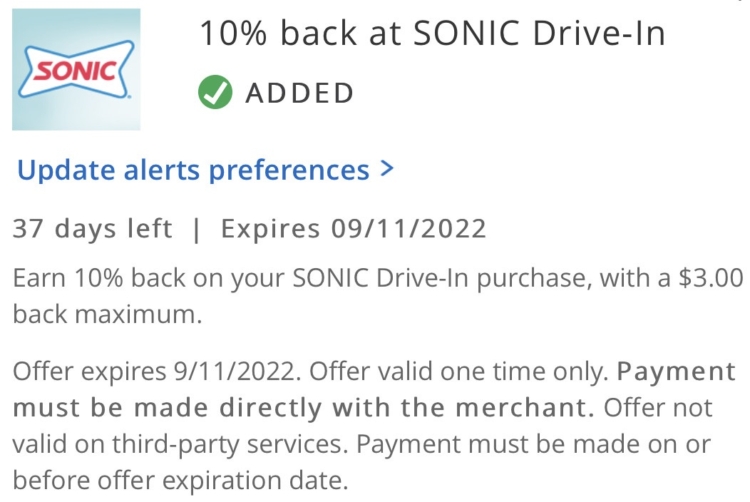Image resolution: width=750 pixels, height=502 pixels.
Task: Click the SONIC logo thumbnail
Action: point(76,69)
